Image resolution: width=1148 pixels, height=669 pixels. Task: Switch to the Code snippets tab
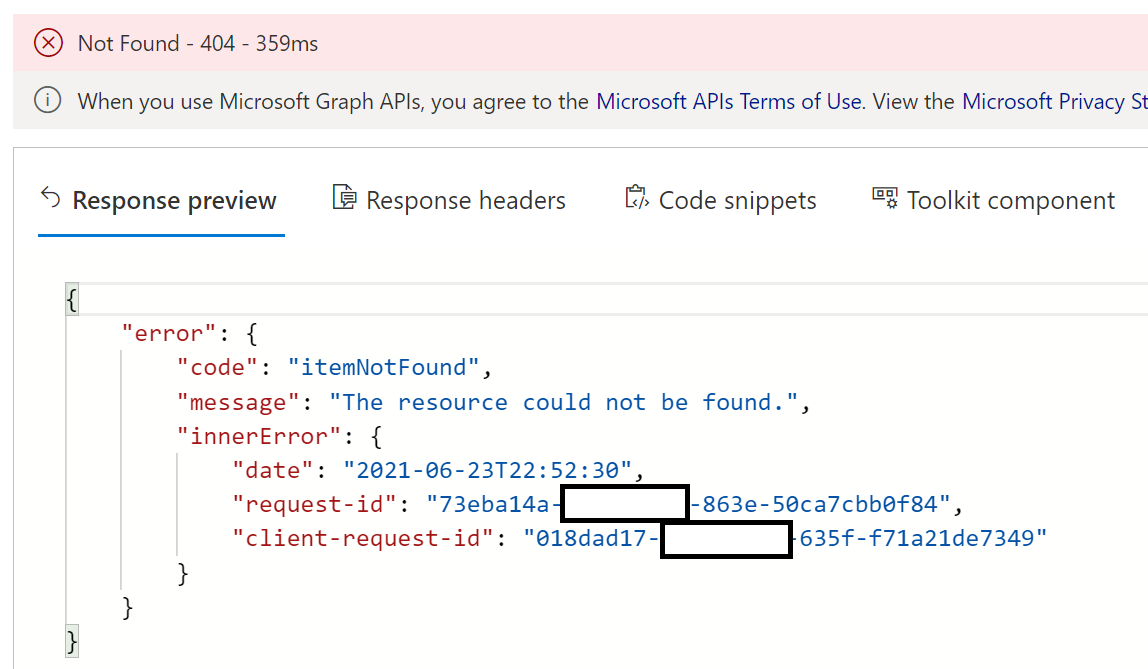tap(737, 199)
